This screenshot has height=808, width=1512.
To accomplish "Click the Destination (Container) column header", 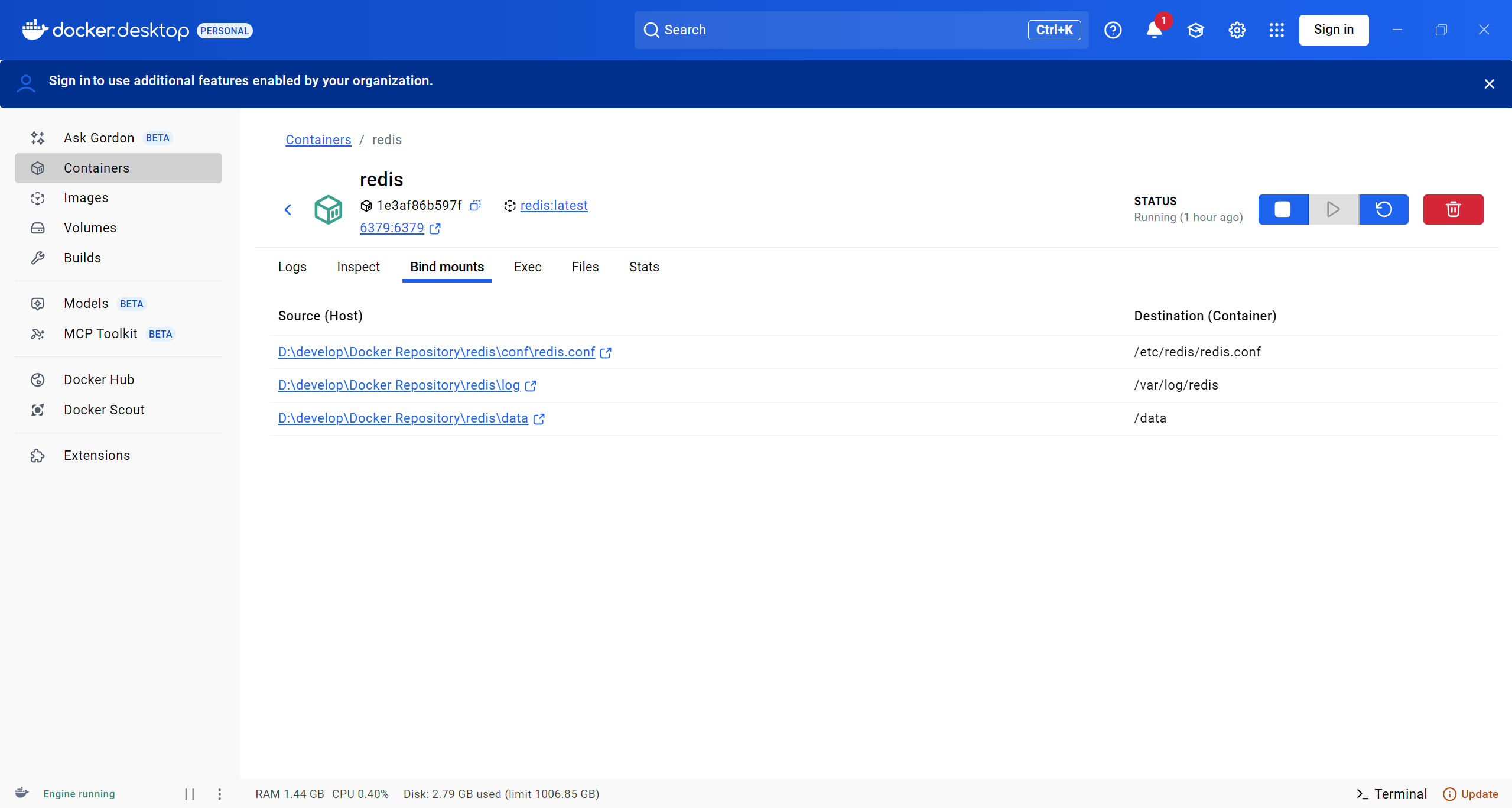I will [x=1205, y=316].
